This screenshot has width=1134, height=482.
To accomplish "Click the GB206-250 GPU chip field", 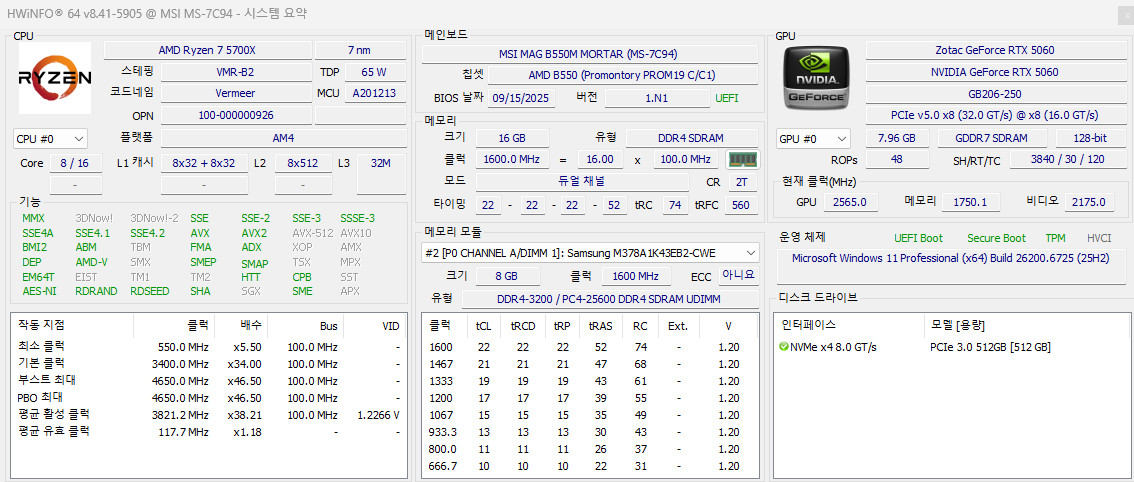I will click(x=994, y=93).
